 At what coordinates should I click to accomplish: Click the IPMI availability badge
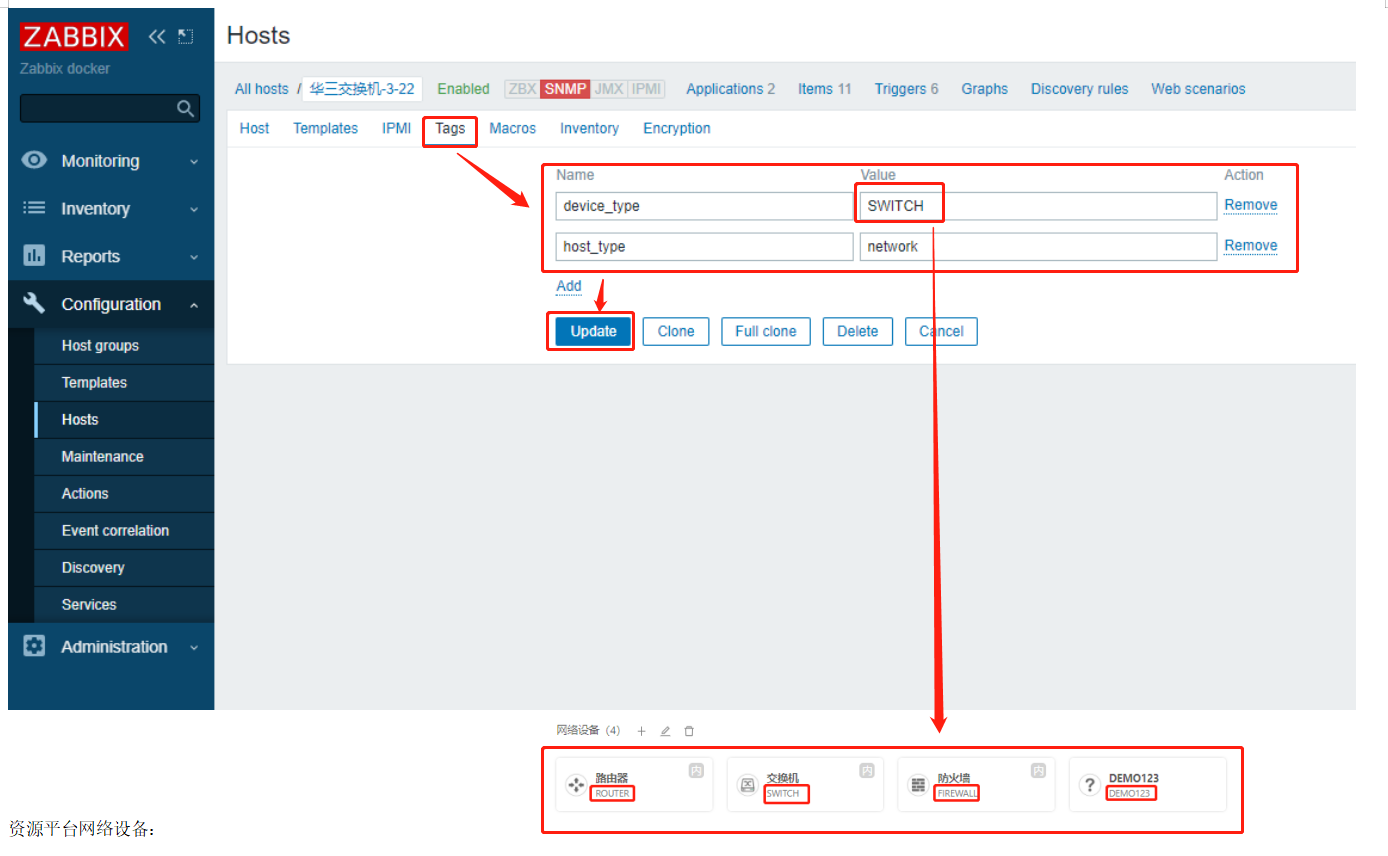tap(646, 89)
